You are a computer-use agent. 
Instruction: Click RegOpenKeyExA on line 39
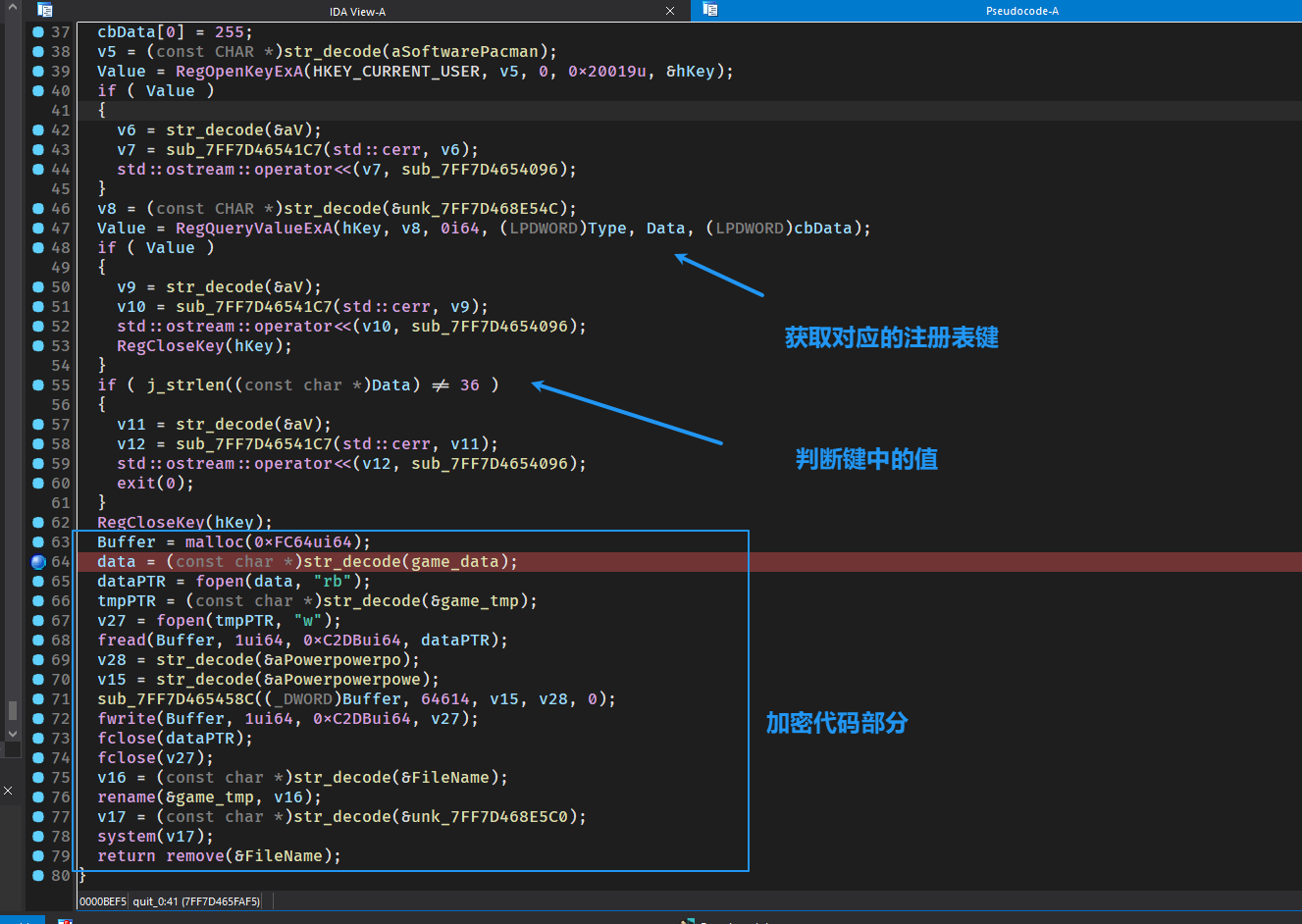[239, 72]
